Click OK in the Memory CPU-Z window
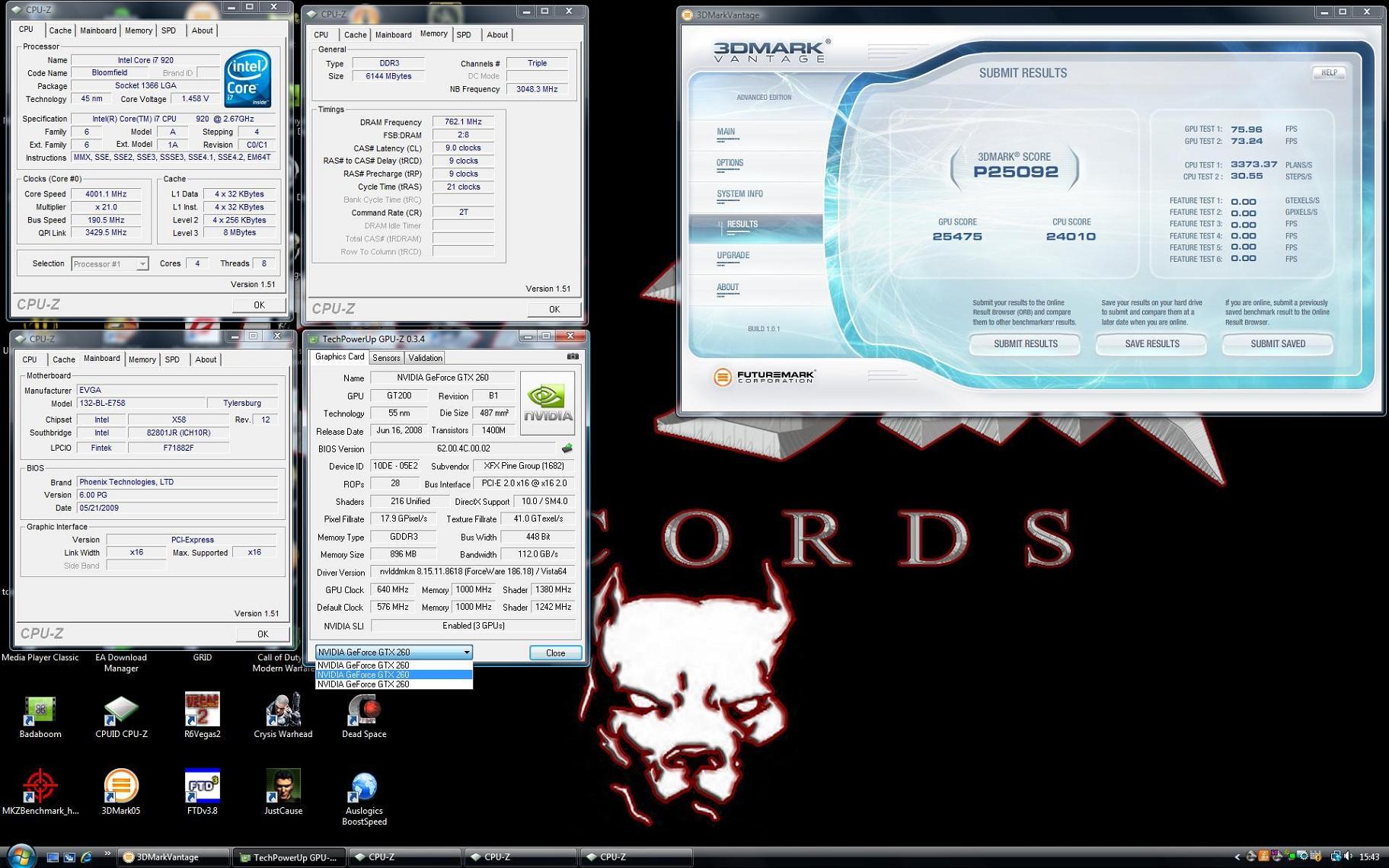1389x868 pixels. [554, 309]
